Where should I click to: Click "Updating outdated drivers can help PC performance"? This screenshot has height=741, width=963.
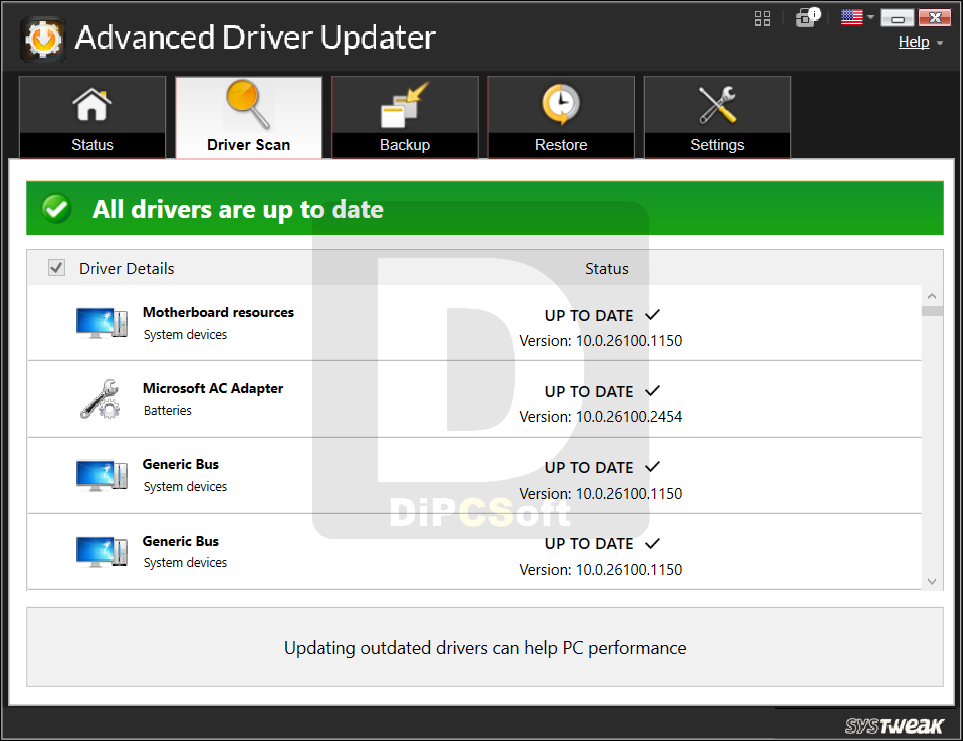[485, 648]
